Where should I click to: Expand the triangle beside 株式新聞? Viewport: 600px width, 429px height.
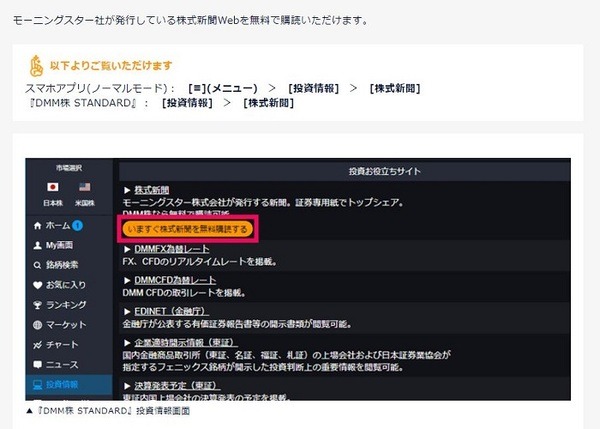tap(127, 190)
